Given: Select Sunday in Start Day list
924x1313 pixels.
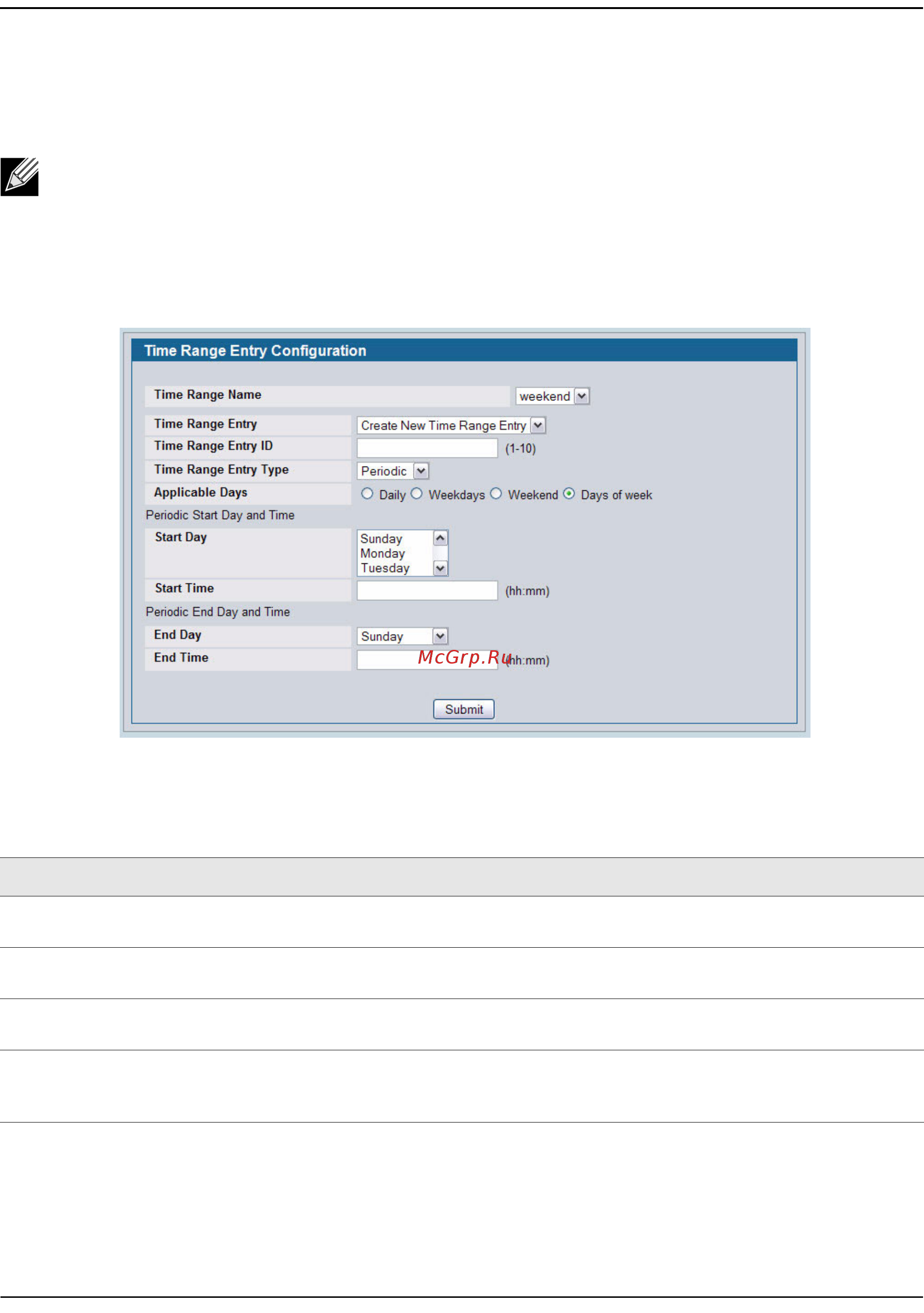Looking at the screenshot, I should coord(381,539).
